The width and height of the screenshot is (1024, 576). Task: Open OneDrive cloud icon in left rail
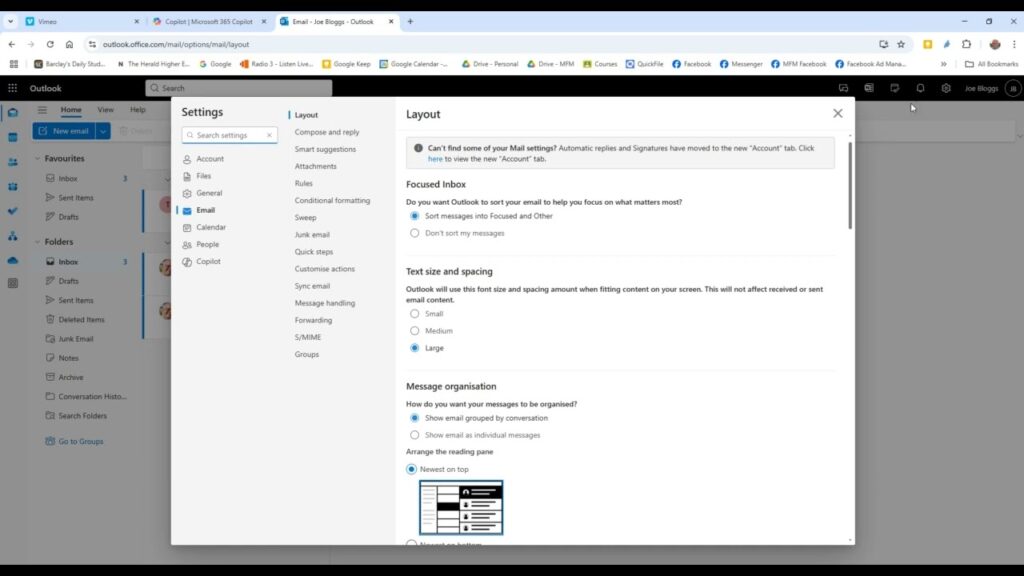pos(12,261)
